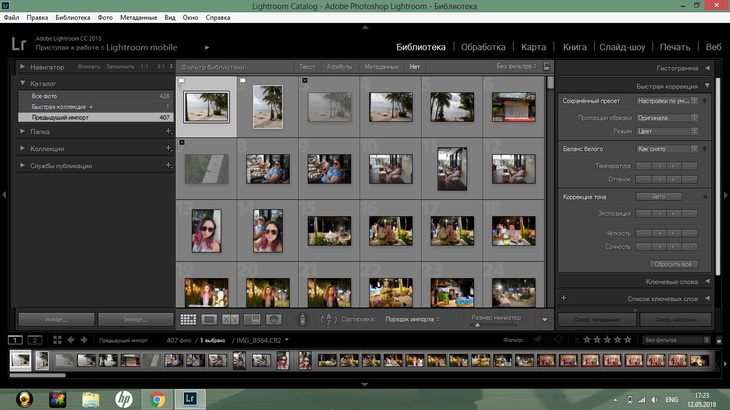Open Chrome from the taskbar

(157, 399)
